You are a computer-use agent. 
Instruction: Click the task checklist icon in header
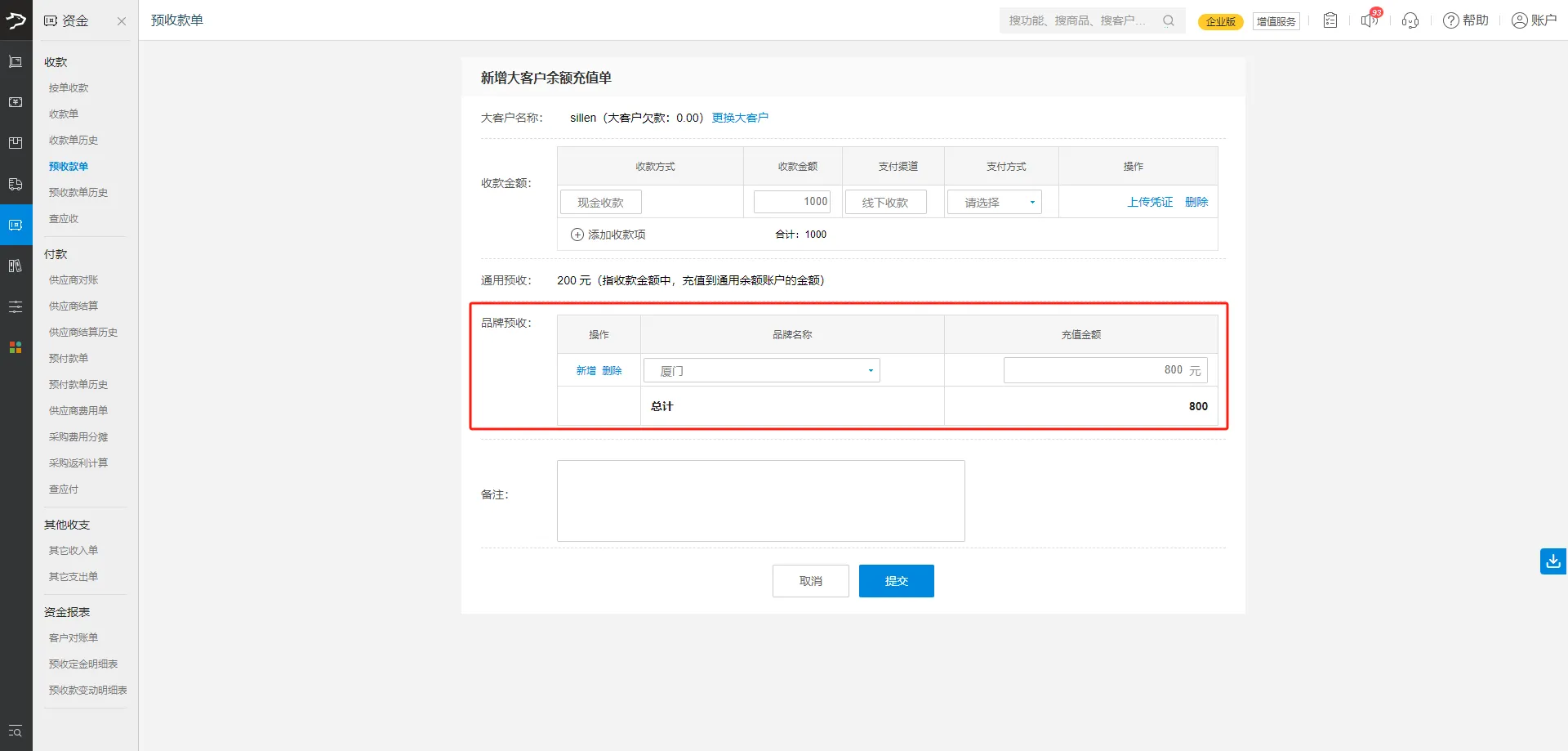[x=1330, y=20]
